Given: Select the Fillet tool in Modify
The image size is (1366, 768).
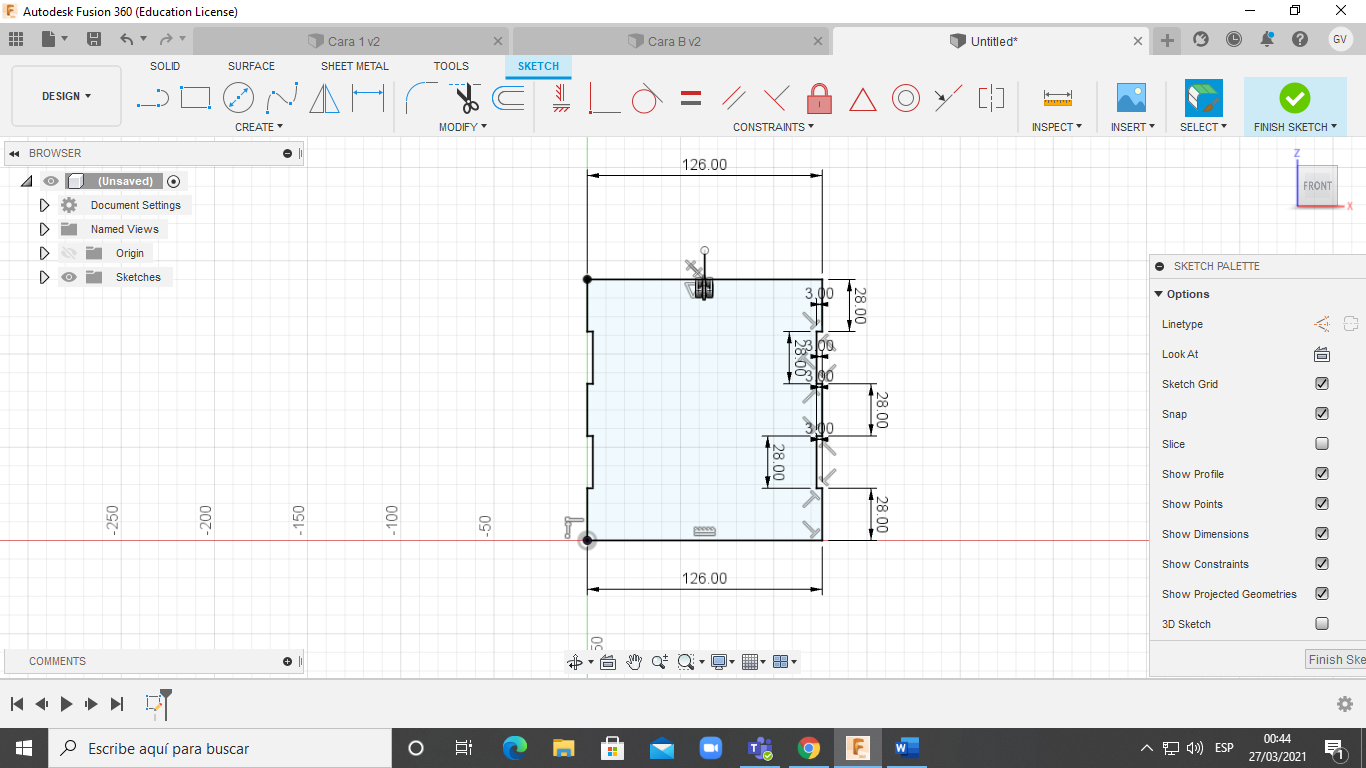Looking at the screenshot, I should click(421, 98).
